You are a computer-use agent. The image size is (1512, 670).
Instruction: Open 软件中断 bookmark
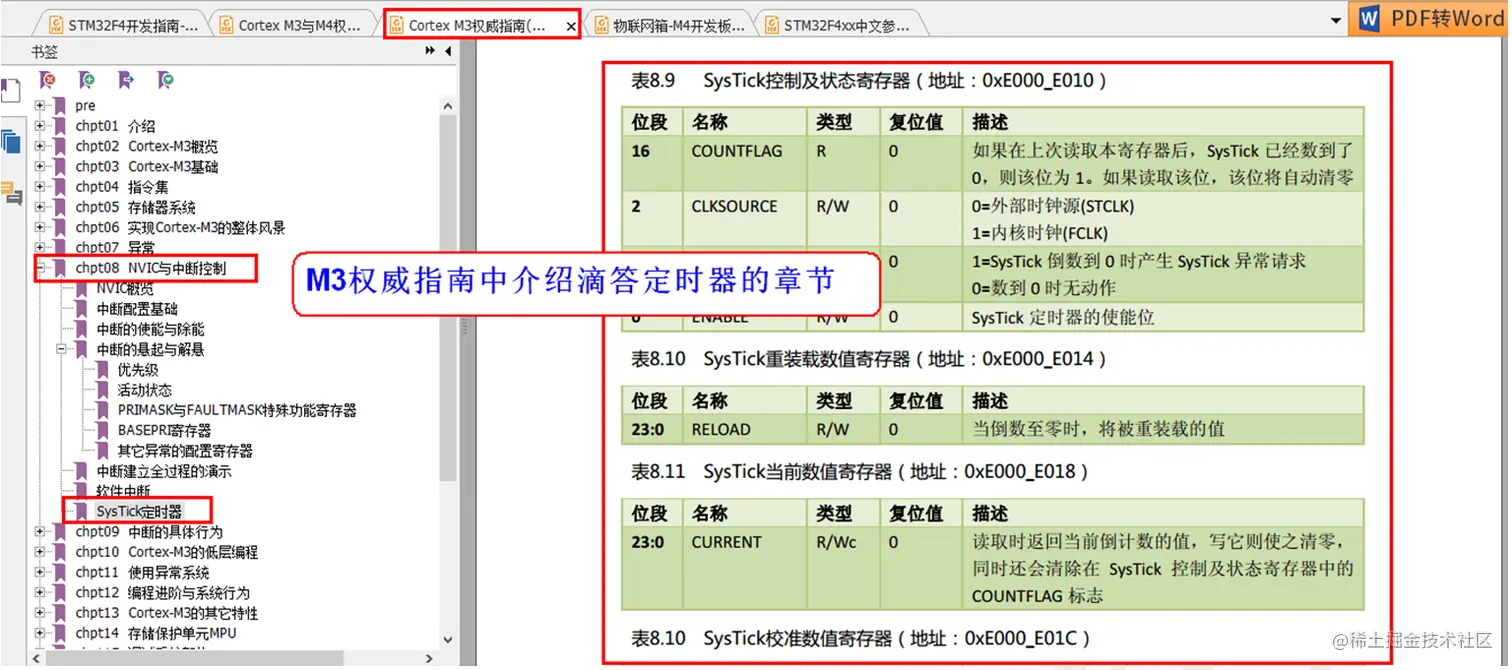tap(123, 491)
